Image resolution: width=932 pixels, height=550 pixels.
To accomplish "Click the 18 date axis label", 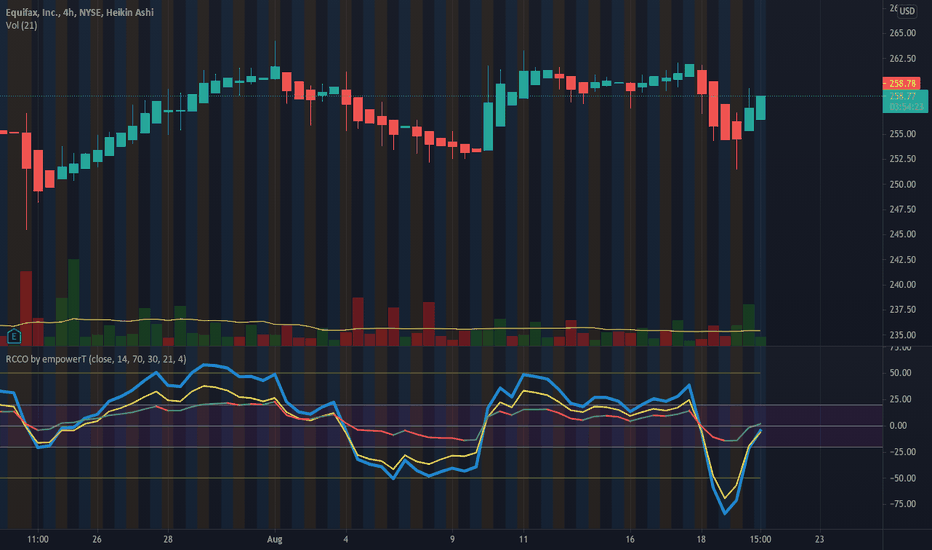I will tap(701, 539).
